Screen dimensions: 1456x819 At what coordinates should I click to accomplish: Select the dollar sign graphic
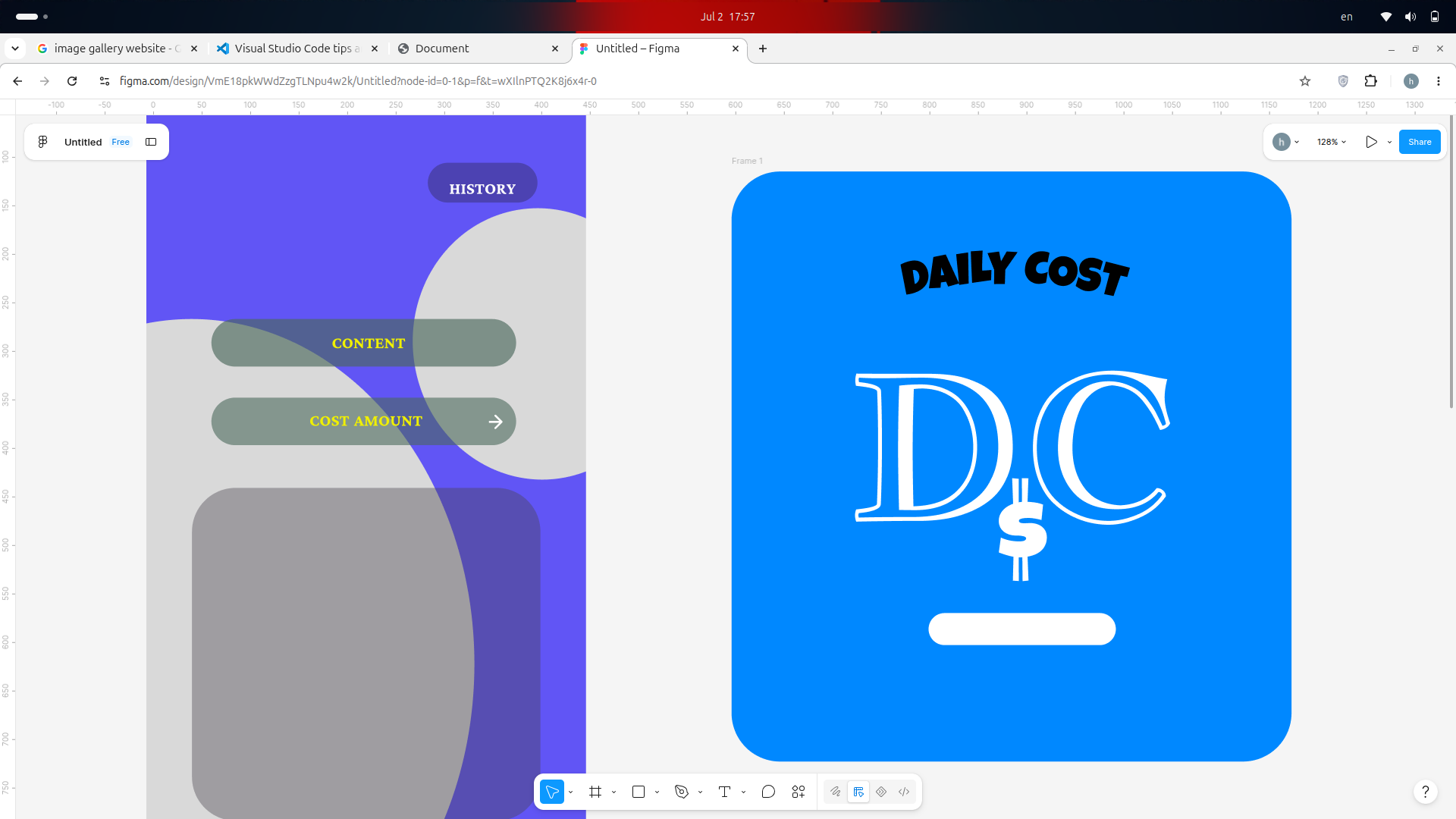1022,529
